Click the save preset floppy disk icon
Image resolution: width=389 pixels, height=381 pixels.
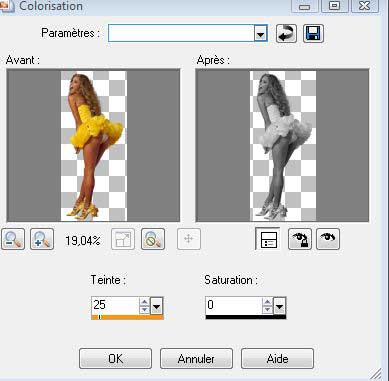pos(313,33)
